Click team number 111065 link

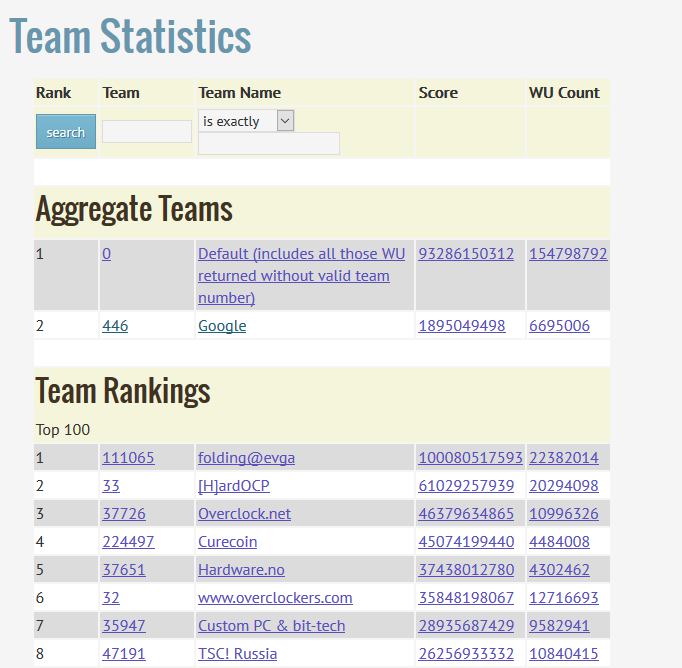point(128,458)
